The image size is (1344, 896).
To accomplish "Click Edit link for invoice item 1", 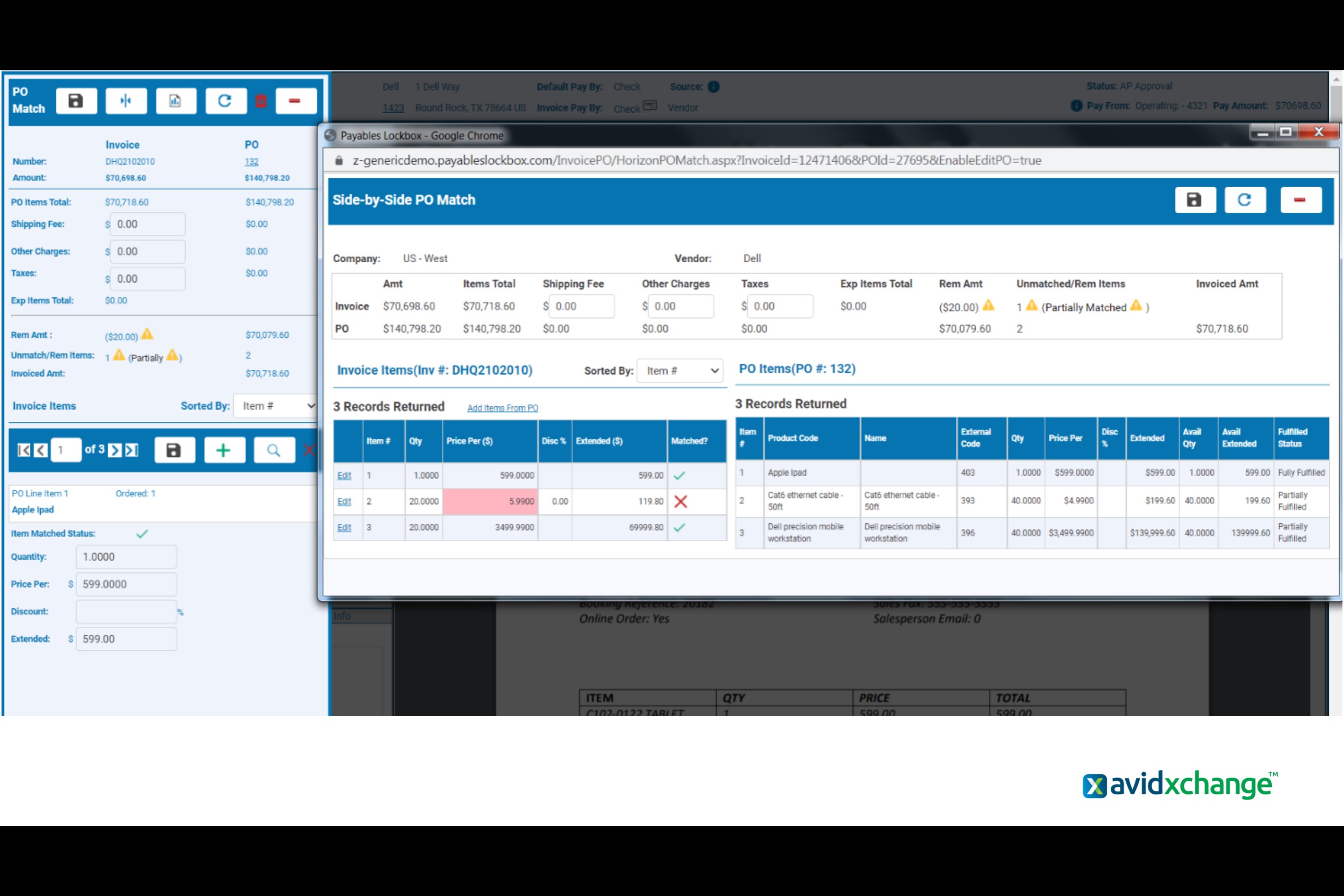I will [344, 476].
